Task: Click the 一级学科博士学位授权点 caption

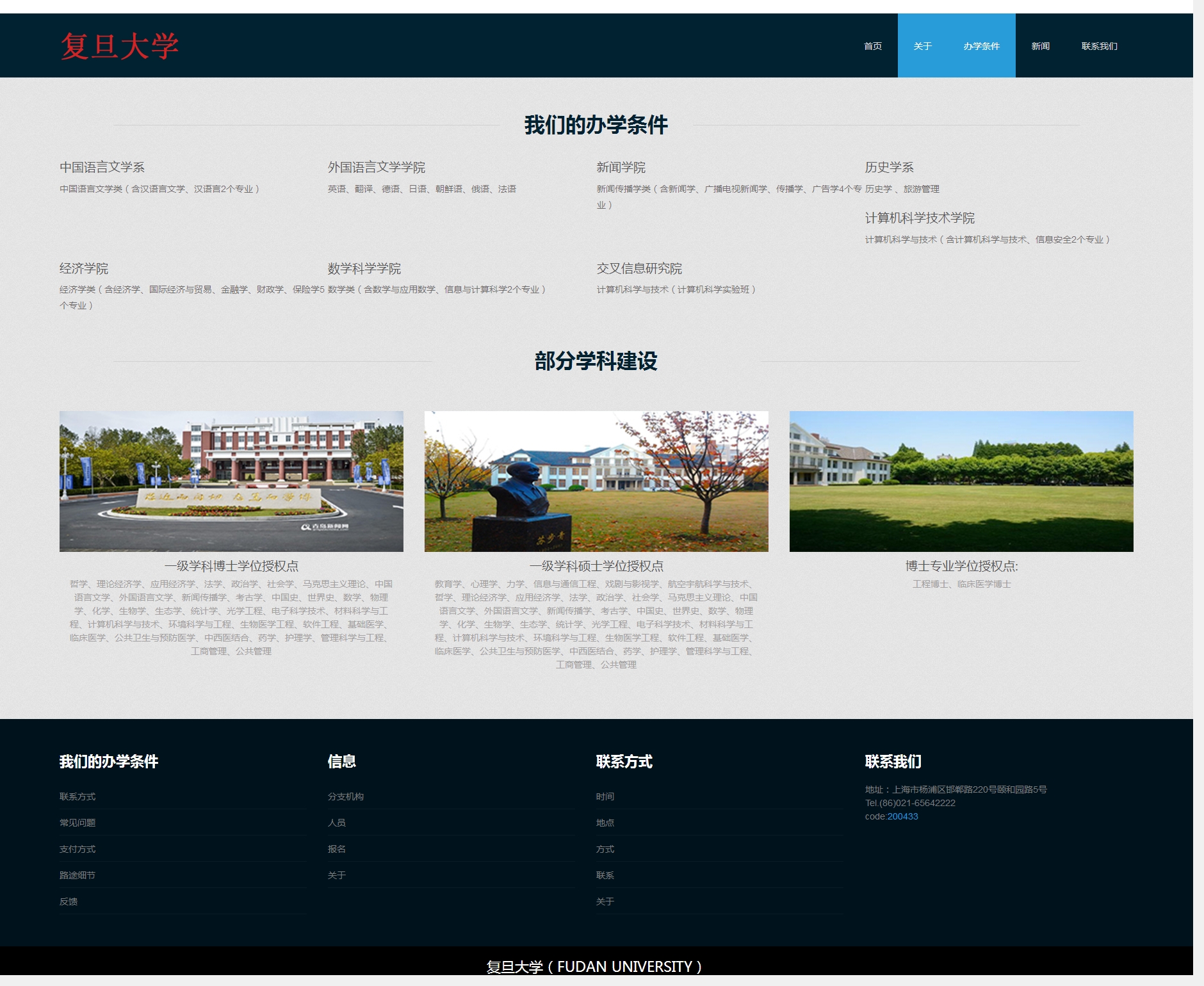Action: pyautogui.click(x=231, y=566)
